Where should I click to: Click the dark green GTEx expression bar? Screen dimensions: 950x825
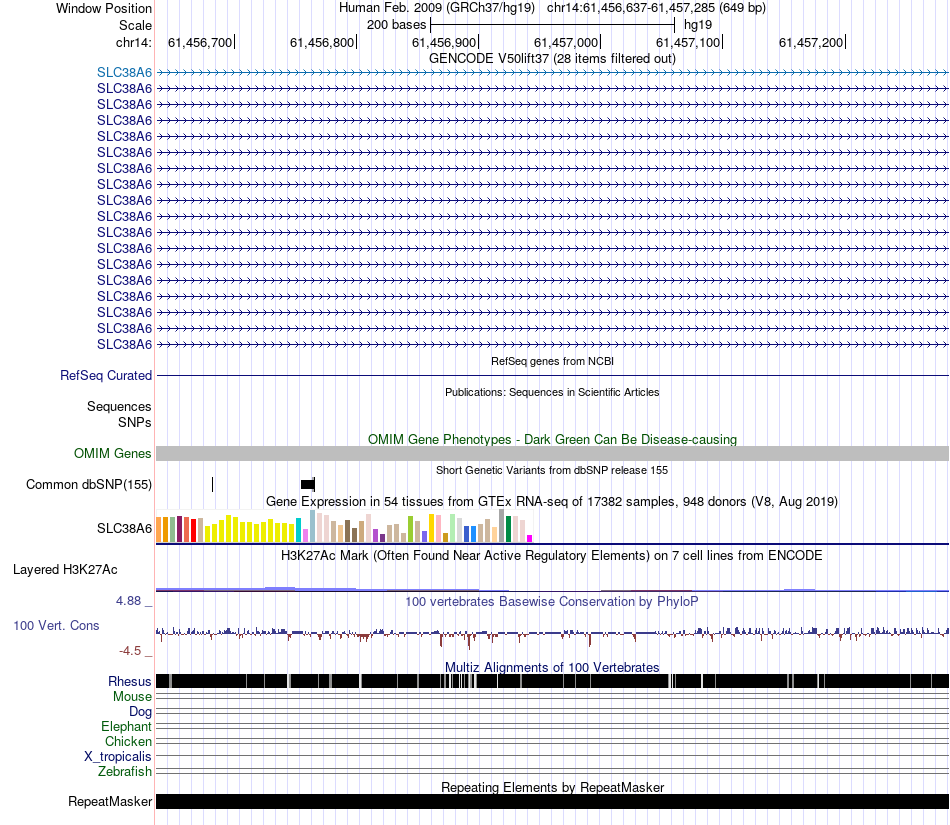coord(509,529)
